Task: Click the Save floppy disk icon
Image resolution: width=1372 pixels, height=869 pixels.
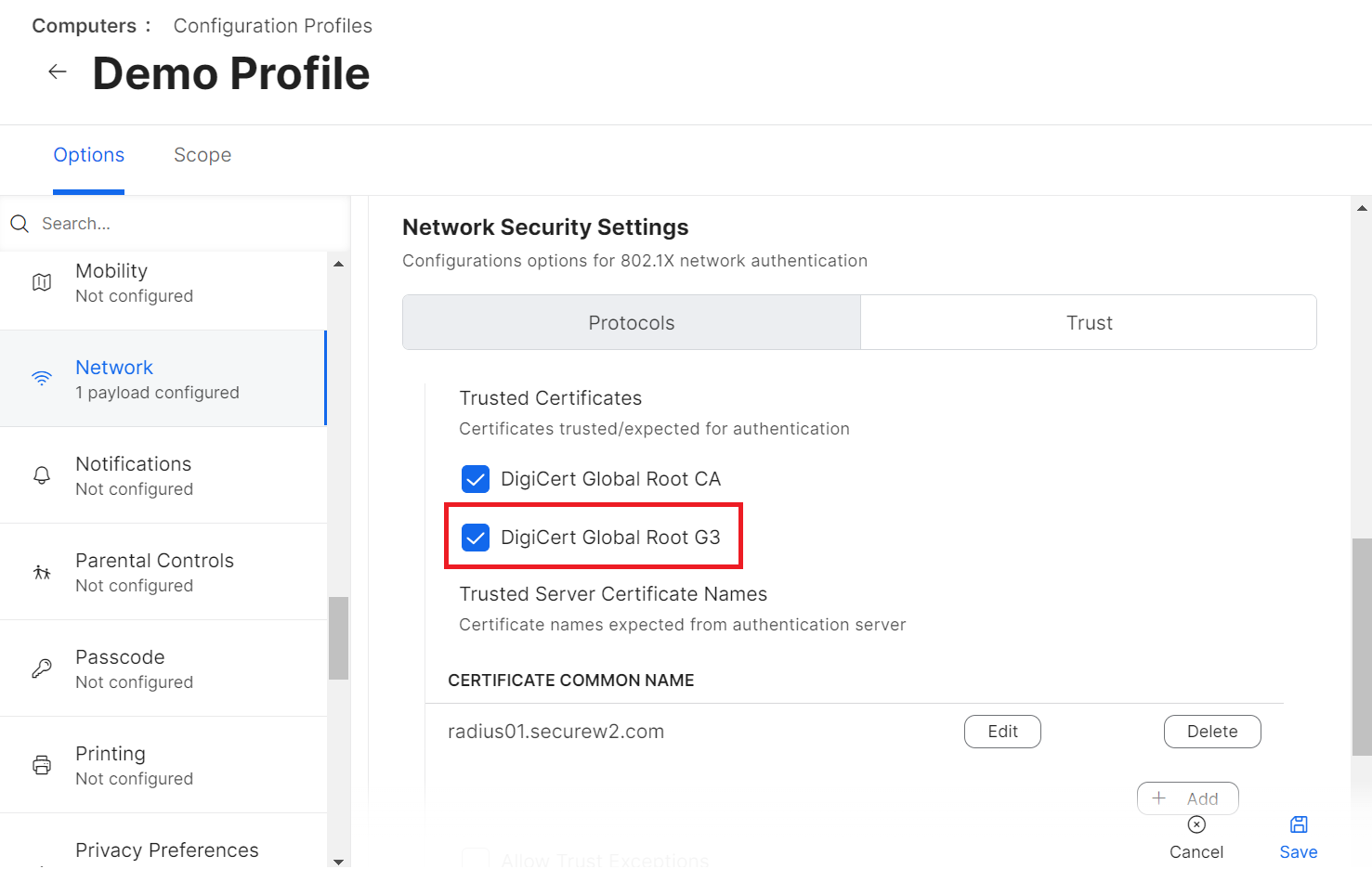Action: click(1299, 824)
